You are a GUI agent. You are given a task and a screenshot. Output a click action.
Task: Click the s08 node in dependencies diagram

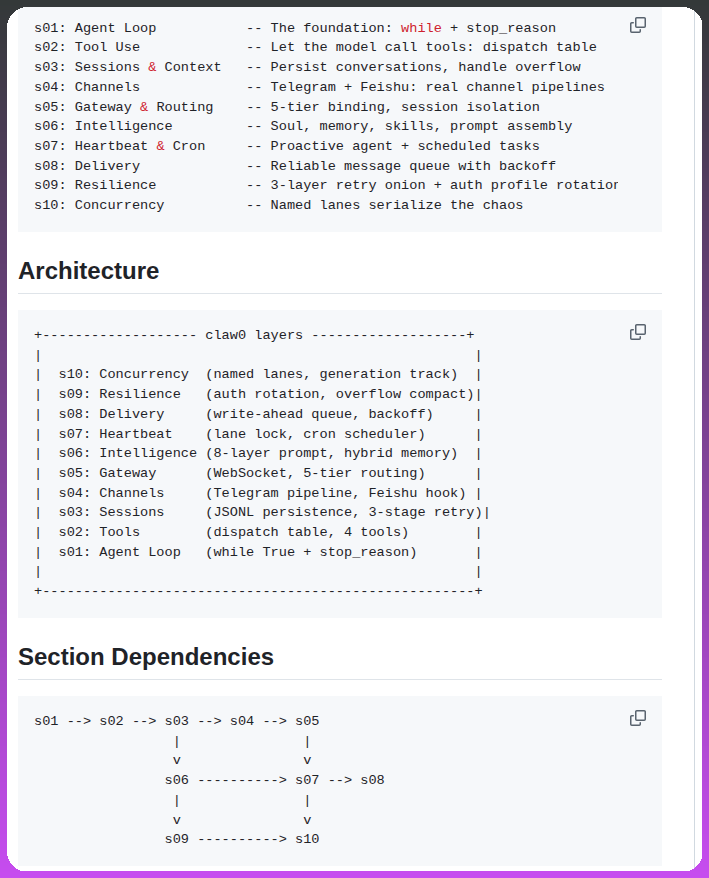point(372,780)
